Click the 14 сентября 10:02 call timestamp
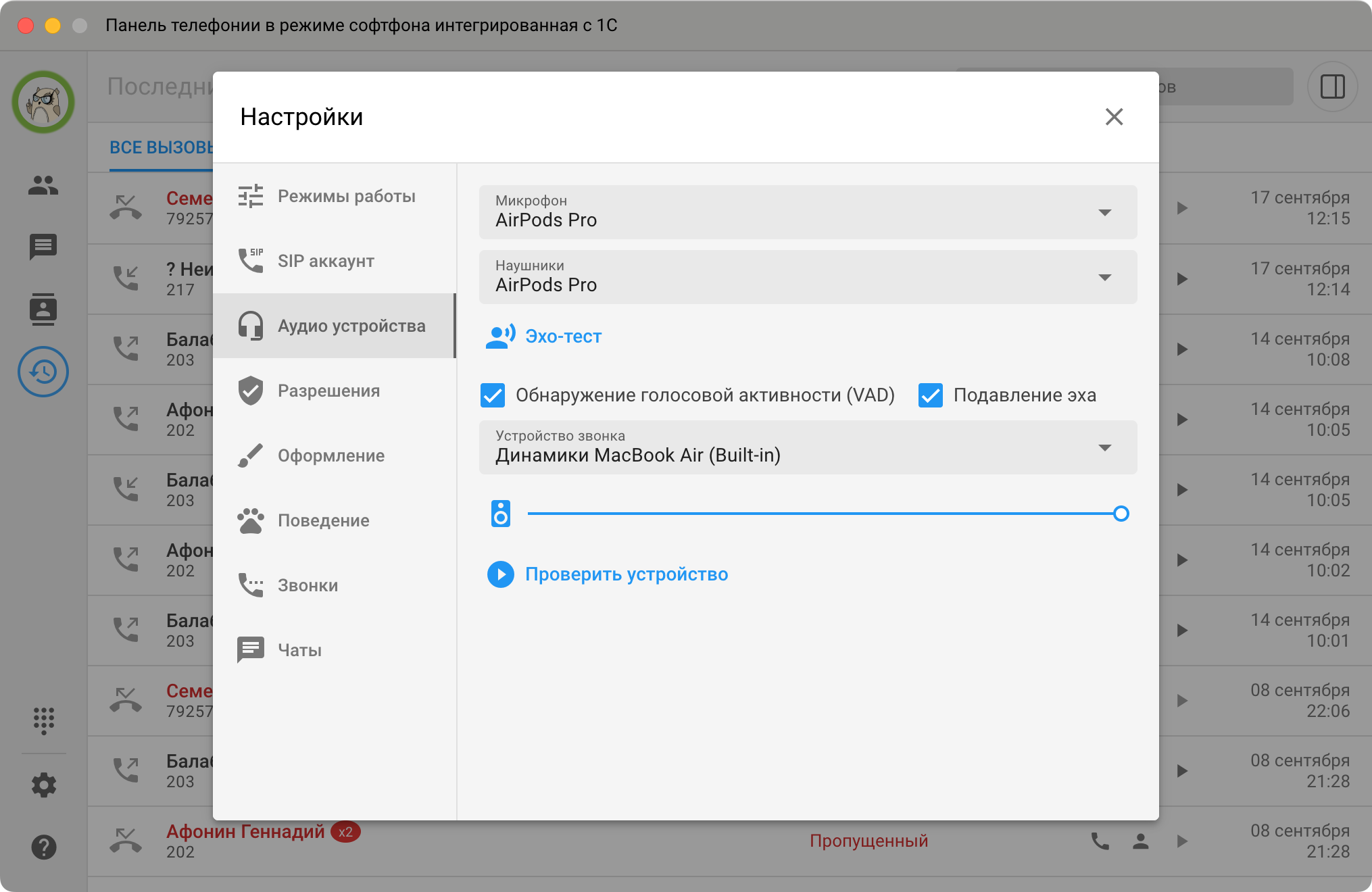 1300,560
